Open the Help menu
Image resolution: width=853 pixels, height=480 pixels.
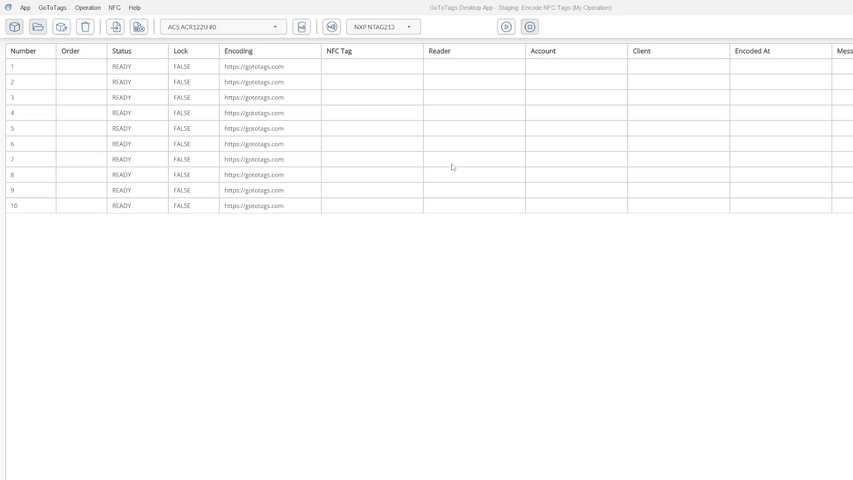pyautogui.click(x=134, y=8)
